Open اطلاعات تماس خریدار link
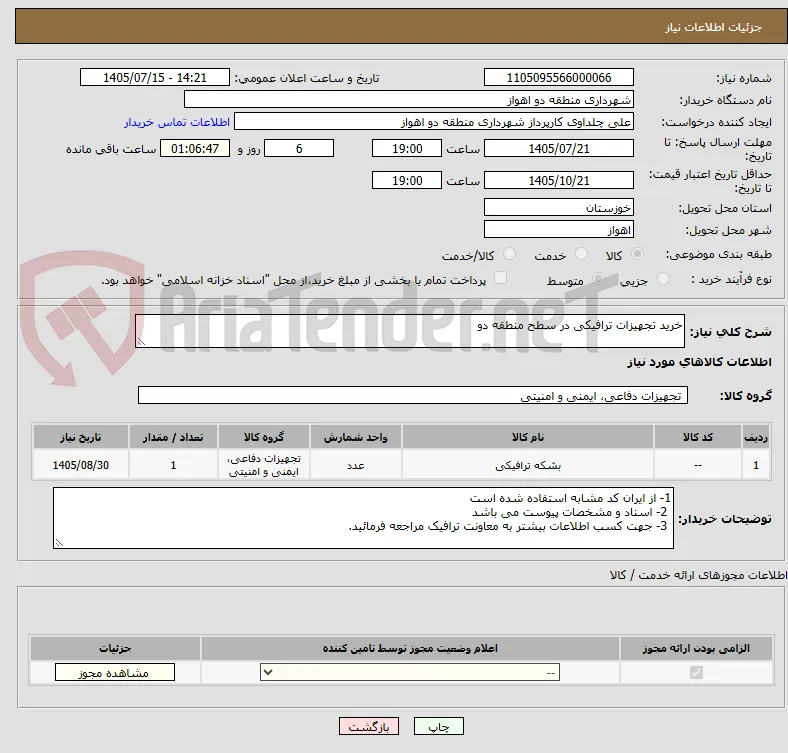 (177, 122)
